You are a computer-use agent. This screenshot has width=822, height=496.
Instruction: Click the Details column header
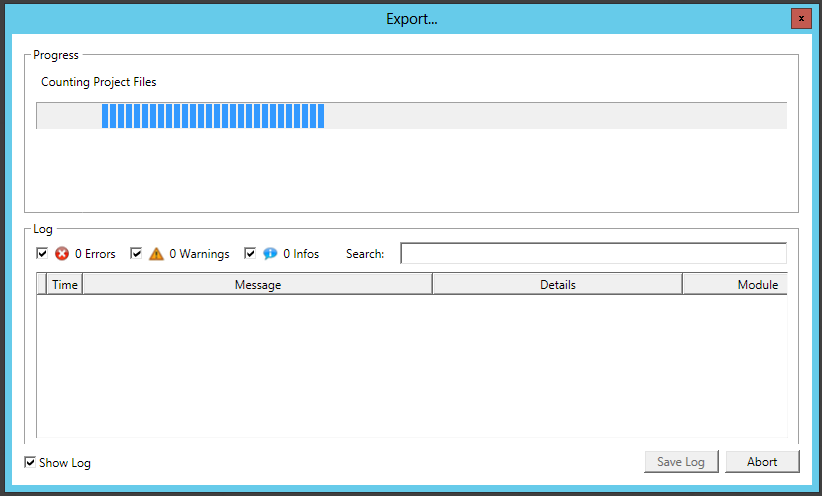click(x=557, y=285)
